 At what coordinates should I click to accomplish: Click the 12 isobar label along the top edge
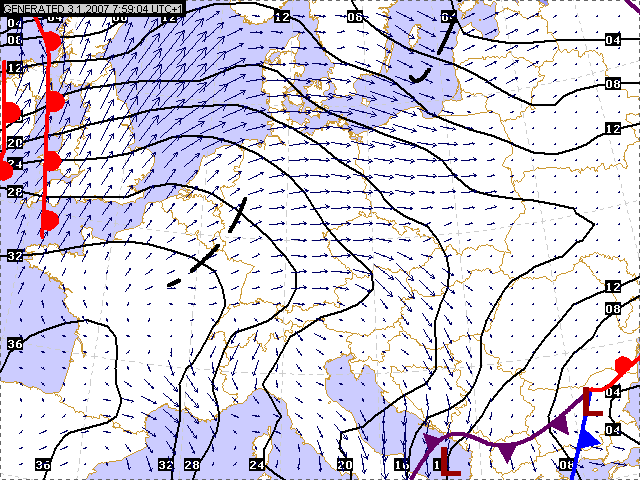coord(282,17)
